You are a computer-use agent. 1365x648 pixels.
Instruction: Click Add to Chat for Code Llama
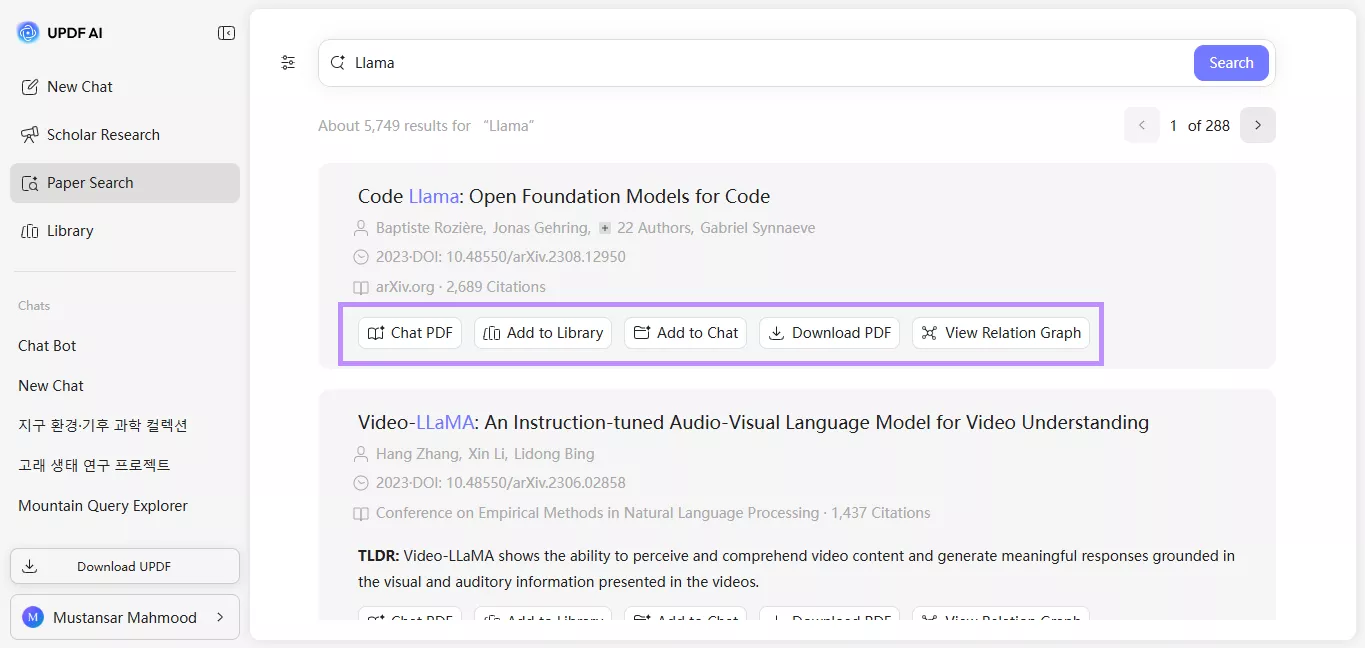pos(686,333)
